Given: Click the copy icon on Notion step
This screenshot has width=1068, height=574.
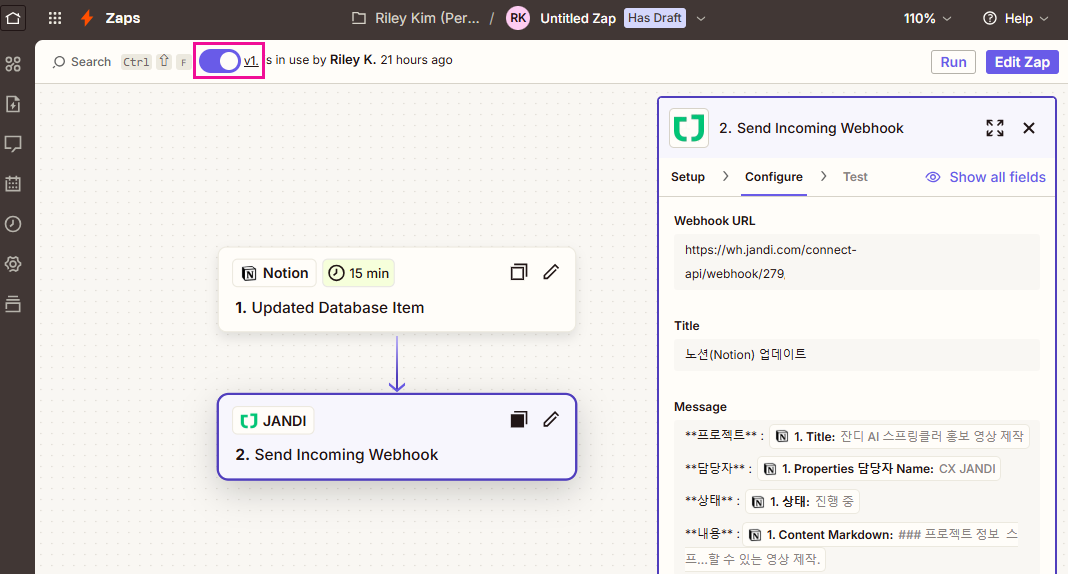Looking at the screenshot, I should (518, 272).
